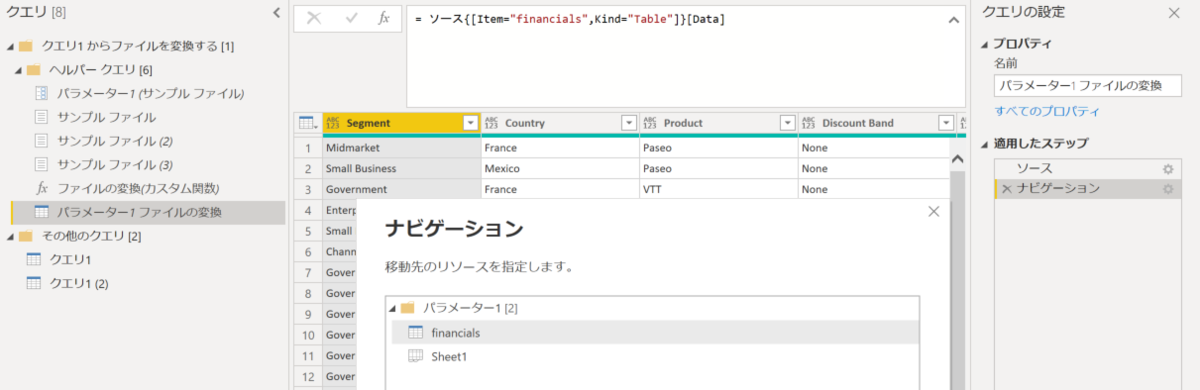Screen dimensions: 1200x390
Task: Open Segment column filter dropdown
Action: point(470,123)
